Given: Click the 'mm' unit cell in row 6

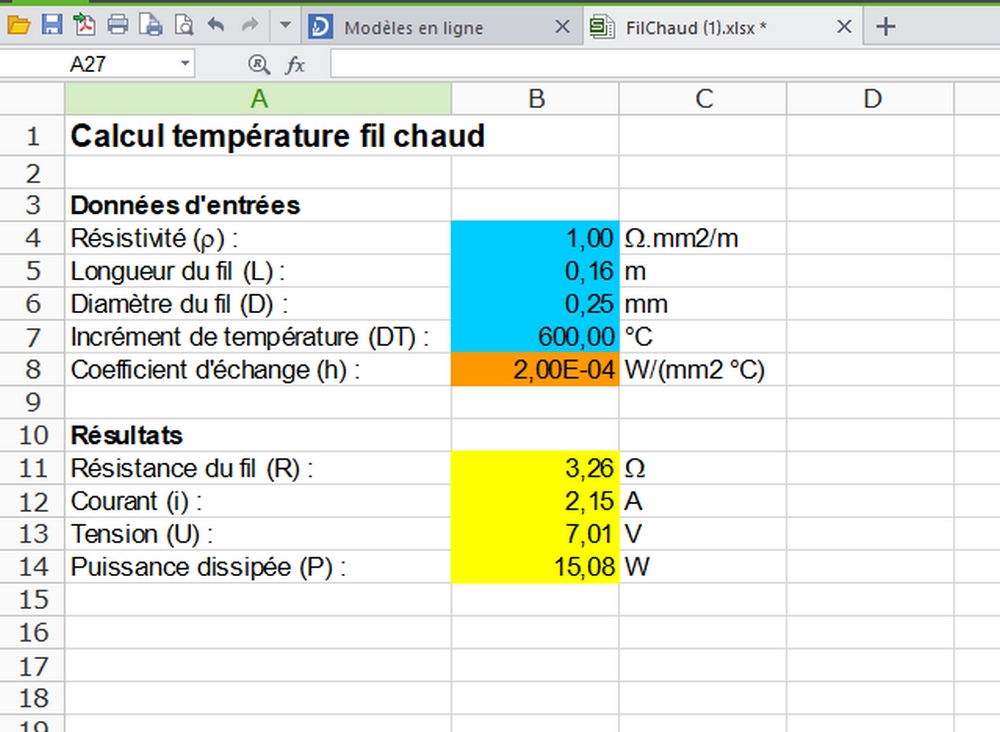Looking at the screenshot, I should (703, 304).
